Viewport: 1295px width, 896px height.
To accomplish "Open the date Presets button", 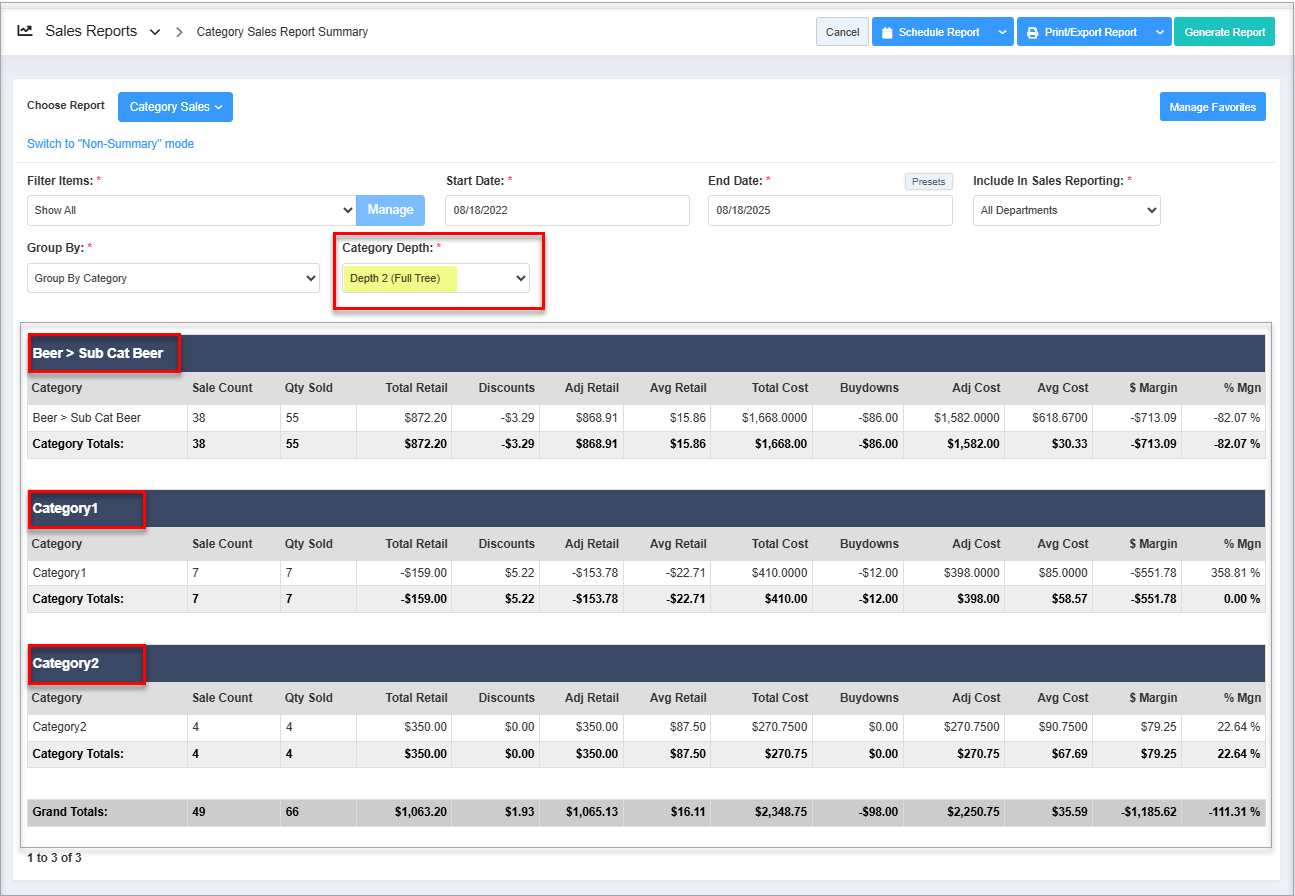I will (x=928, y=181).
